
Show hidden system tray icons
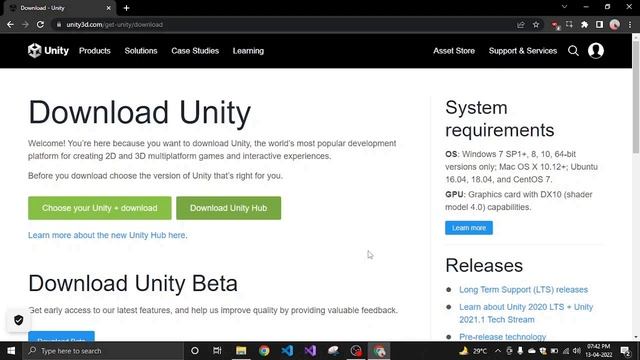coord(498,351)
